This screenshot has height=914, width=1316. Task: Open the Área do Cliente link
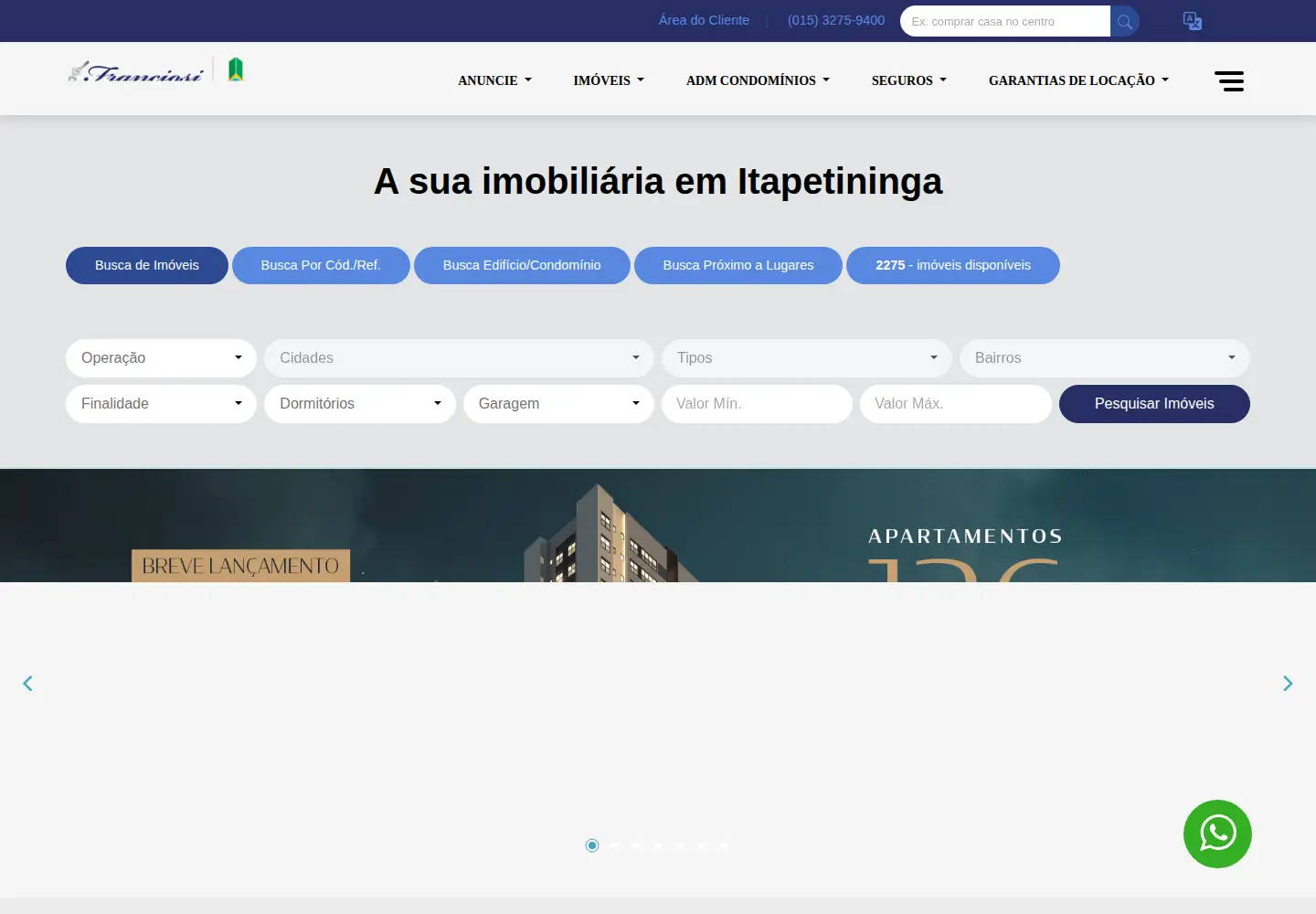tap(704, 20)
